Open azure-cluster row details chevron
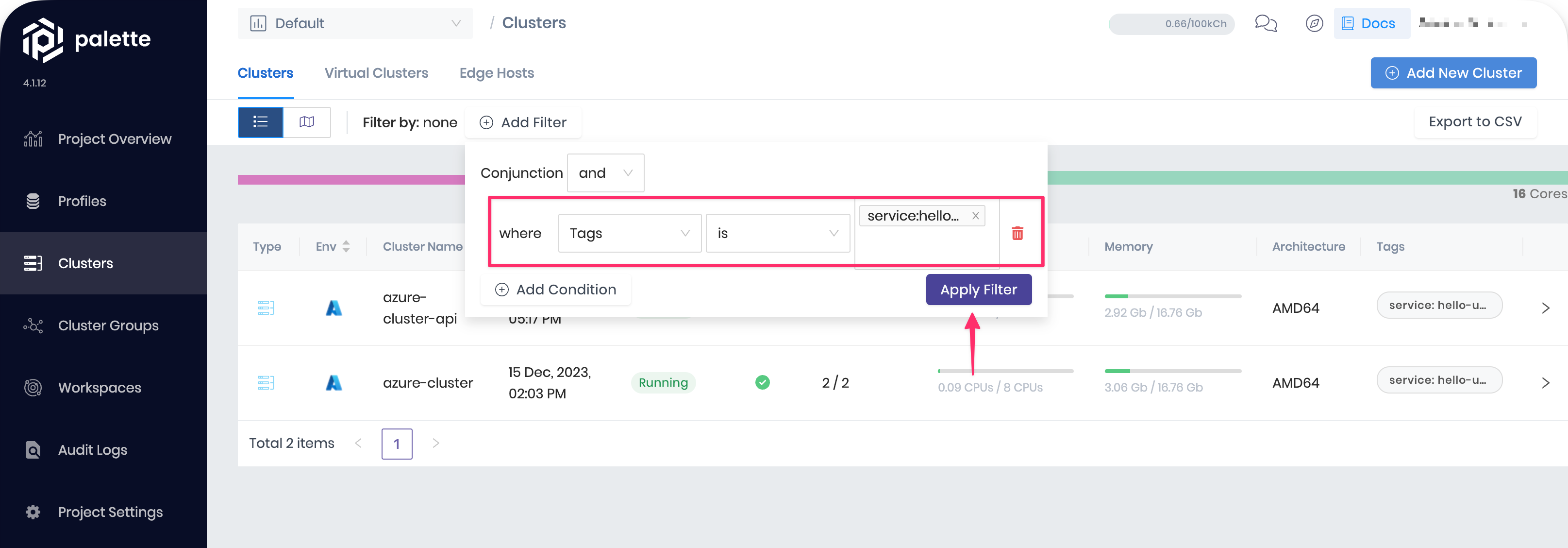Screen dimensions: 1568x548 [x=1546, y=383]
